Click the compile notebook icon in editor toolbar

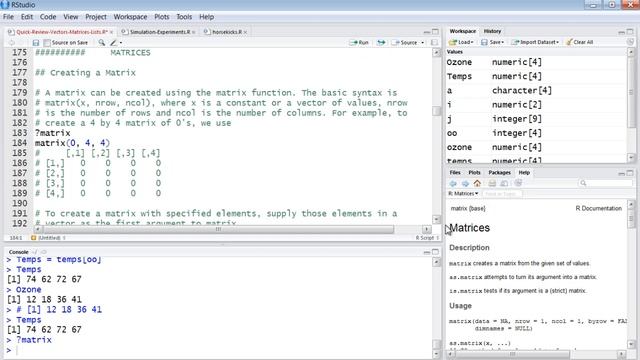coord(434,42)
